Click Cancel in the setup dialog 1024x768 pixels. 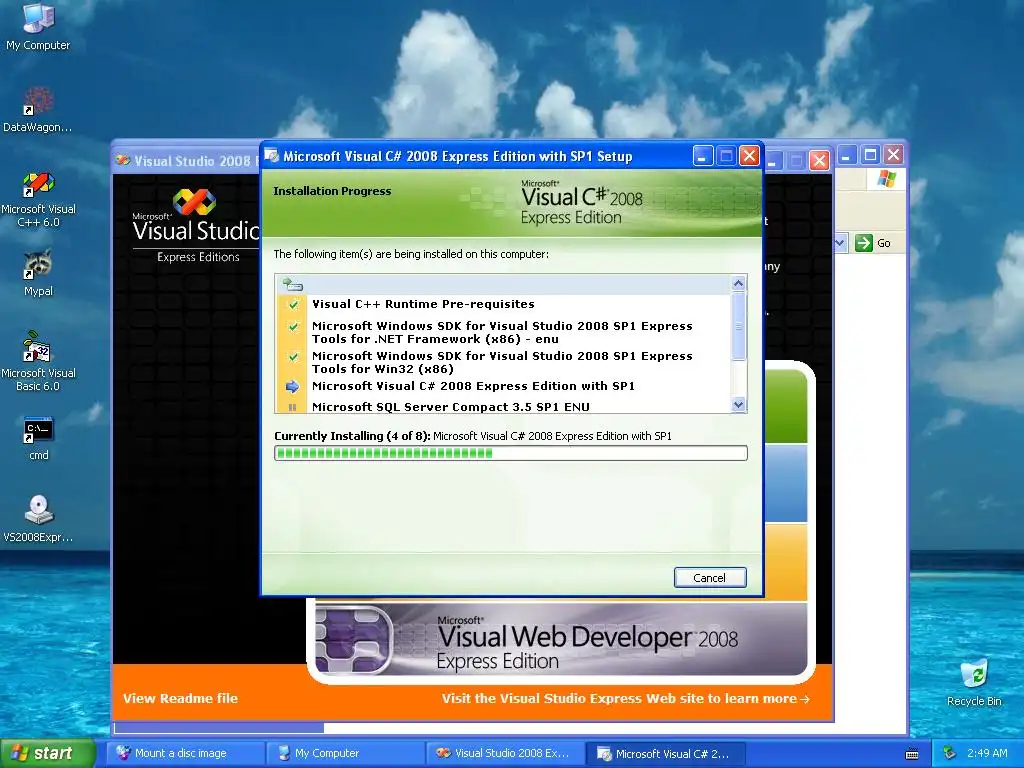point(710,578)
